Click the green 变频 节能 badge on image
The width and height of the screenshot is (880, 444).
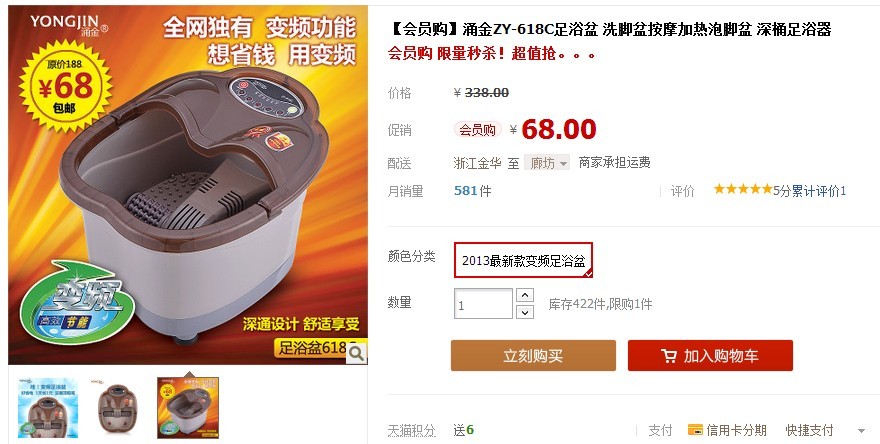click(x=77, y=303)
